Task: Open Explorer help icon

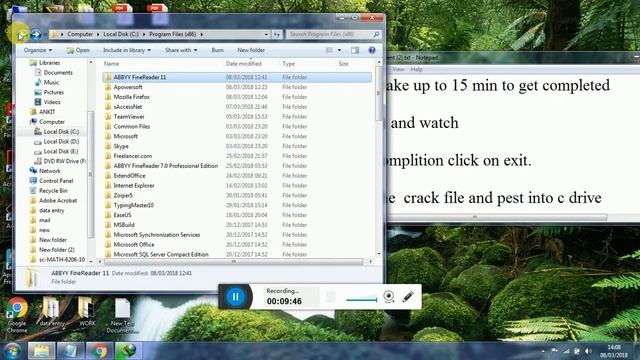Action: (x=372, y=50)
